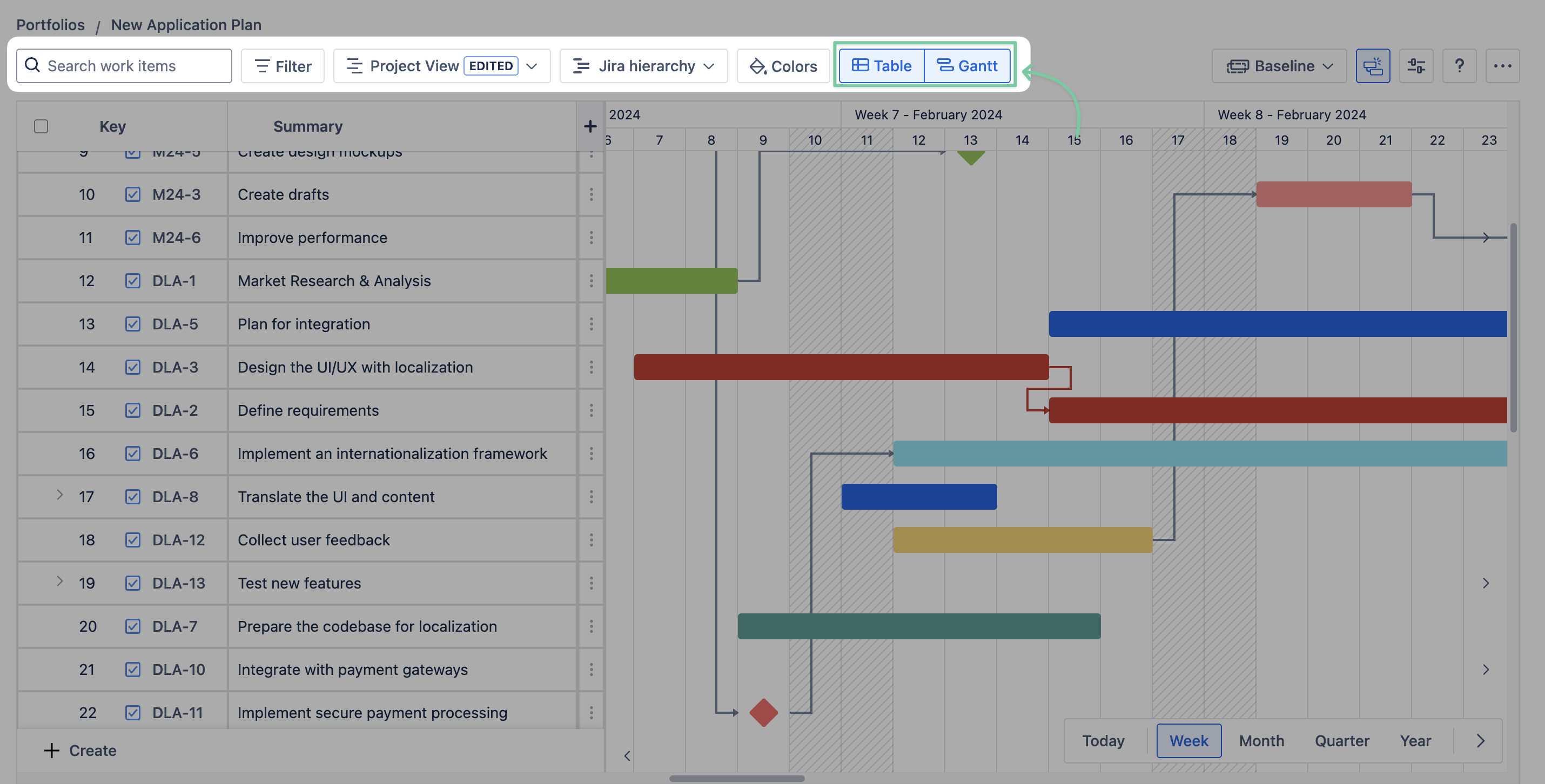Open row menu for Collect user feedback
This screenshot has width=1545, height=784.
coord(591,540)
